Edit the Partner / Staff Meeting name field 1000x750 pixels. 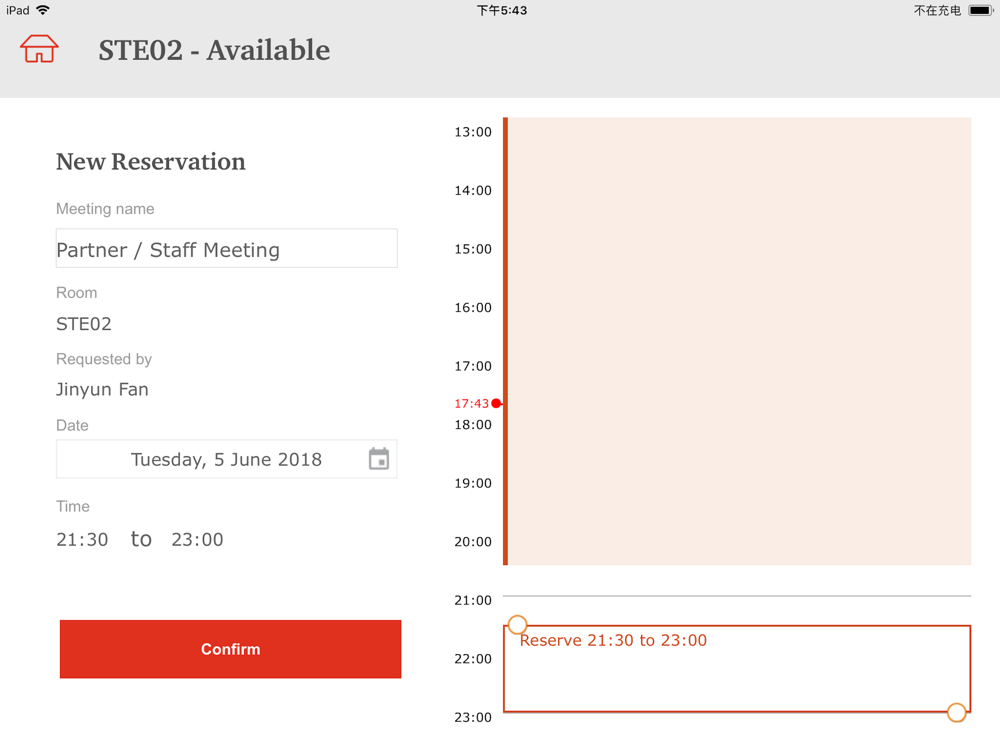click(x=226, y=248)
